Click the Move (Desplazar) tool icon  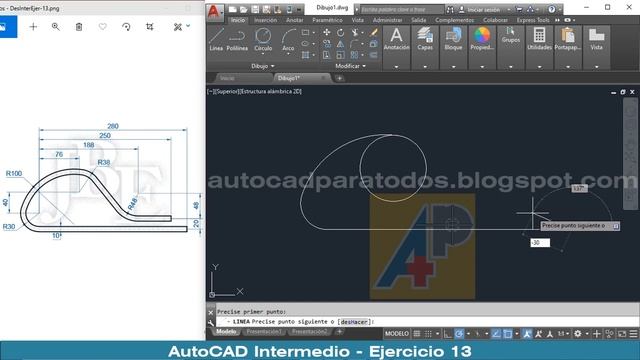tap(327, 32)
